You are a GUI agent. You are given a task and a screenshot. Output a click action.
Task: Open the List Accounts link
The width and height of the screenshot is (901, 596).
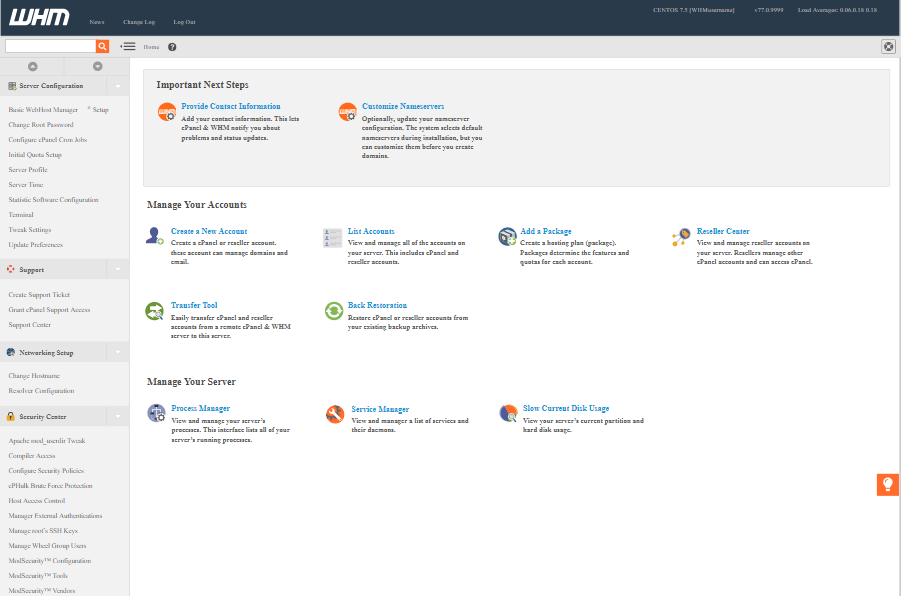(x=371, y=231)
